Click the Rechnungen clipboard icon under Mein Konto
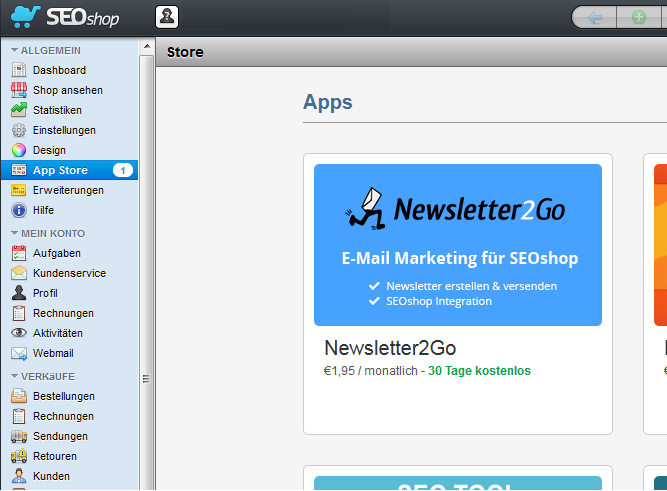The height and width of the screenshot is (491, 667). coord(19,313)
